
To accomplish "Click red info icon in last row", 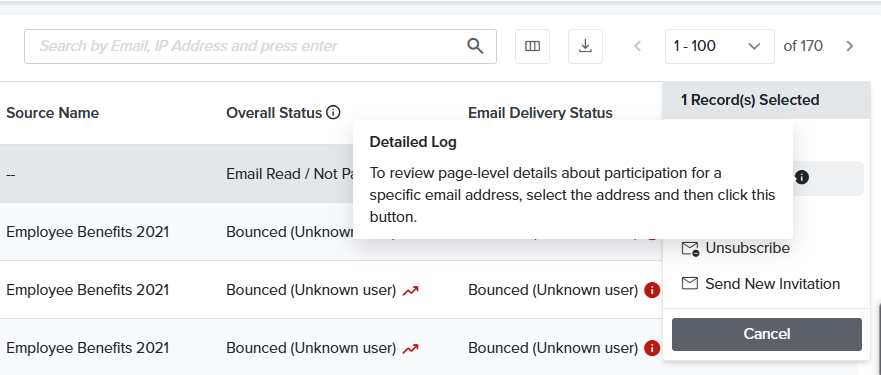I will point(652,348).
